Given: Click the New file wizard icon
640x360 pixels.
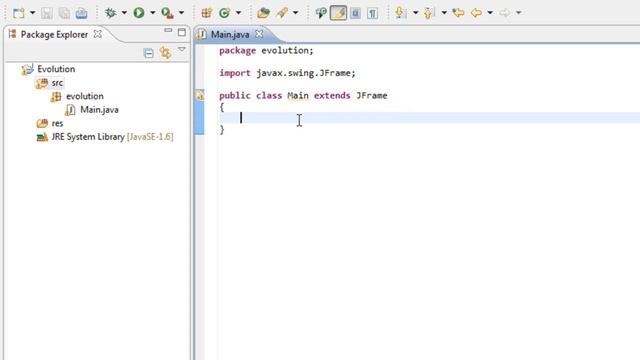Looking at the screenshot, I should click(x=19, y=13).
